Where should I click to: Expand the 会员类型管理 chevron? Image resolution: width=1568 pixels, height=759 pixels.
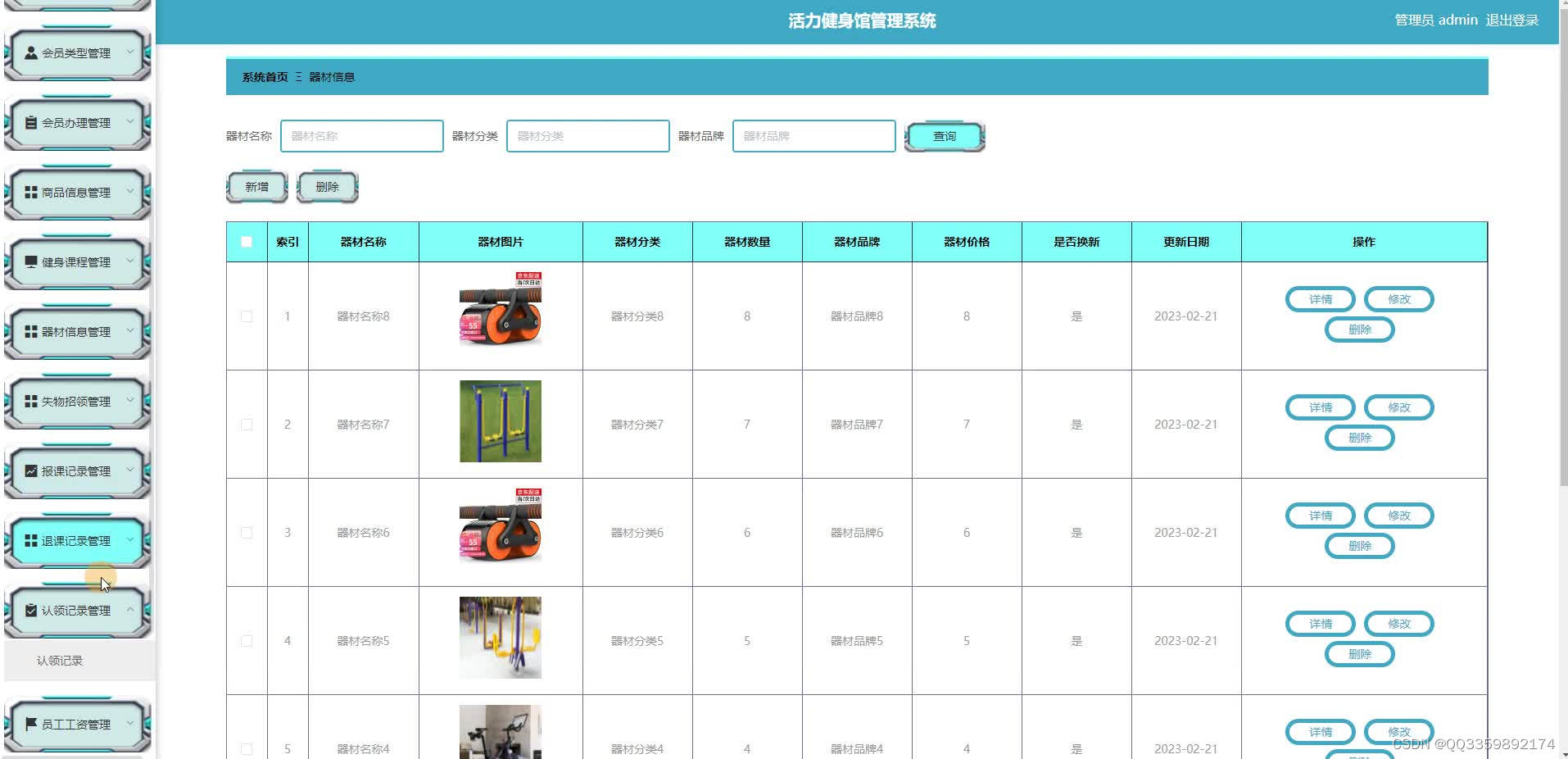[x=130, y=52]
